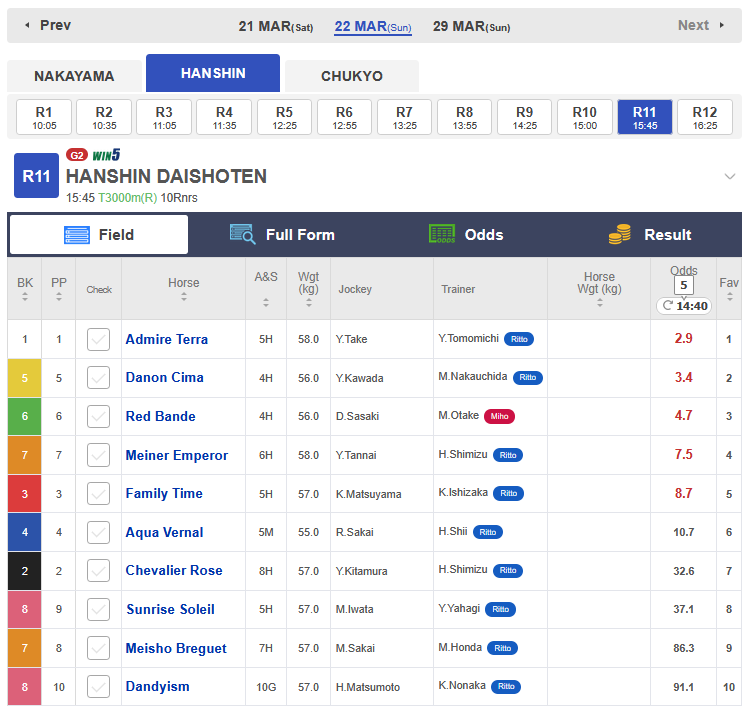Open the Result tab
This screenshot has width=752, height=709.
pos(650,235)
